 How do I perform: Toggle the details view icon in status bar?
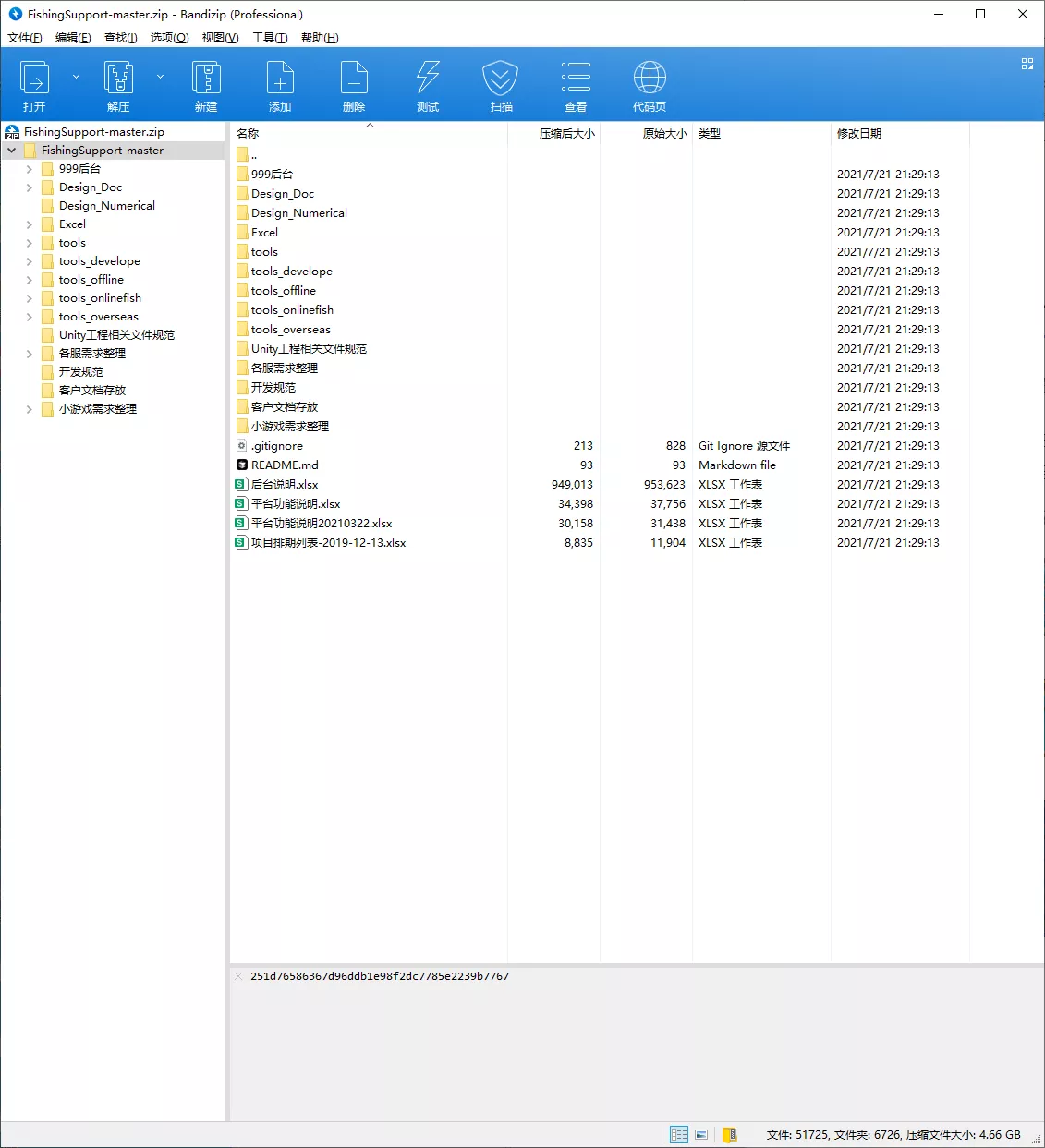[679, 1134]
